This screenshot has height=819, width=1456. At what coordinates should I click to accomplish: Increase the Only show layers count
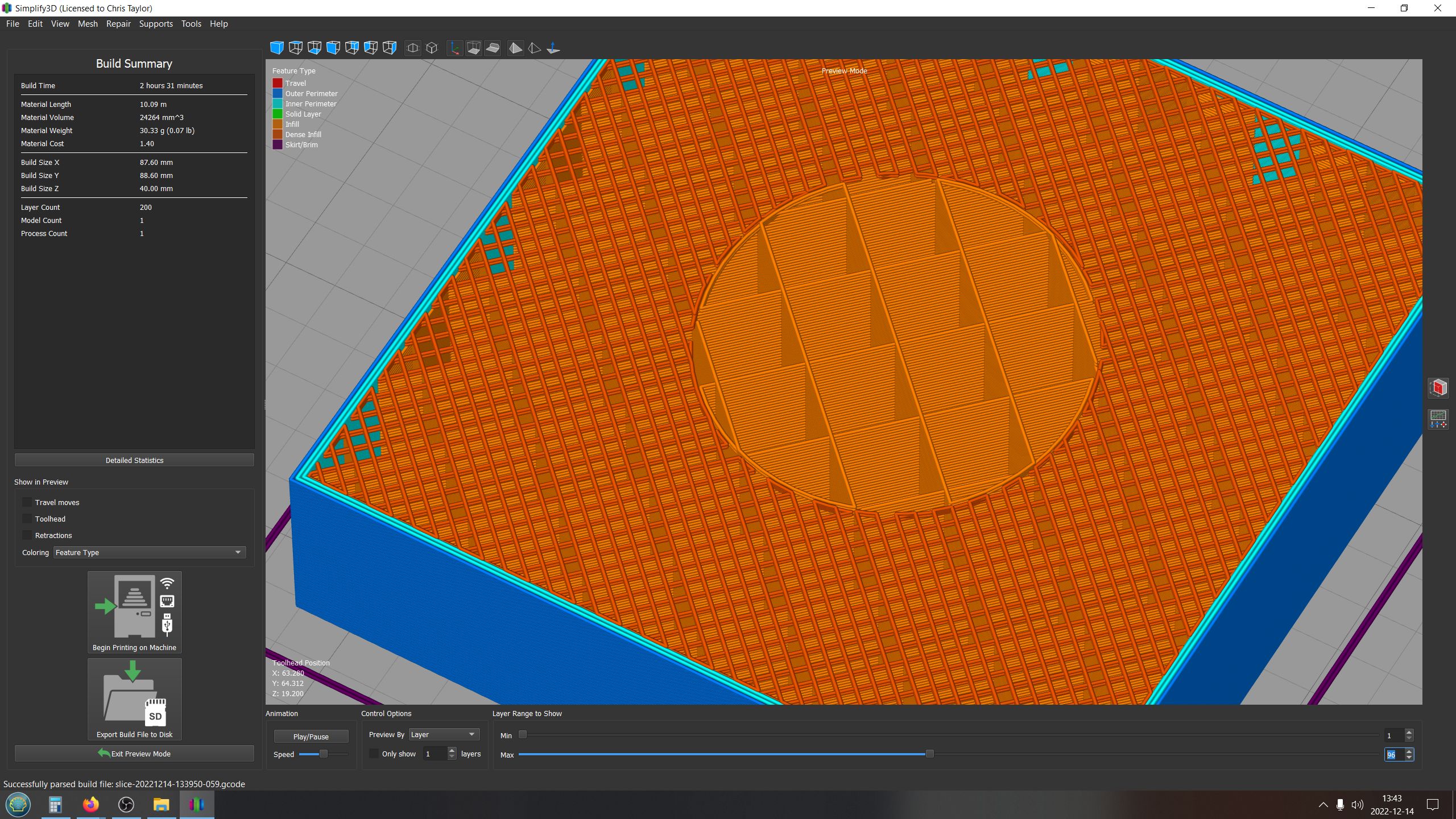[452, 751]
